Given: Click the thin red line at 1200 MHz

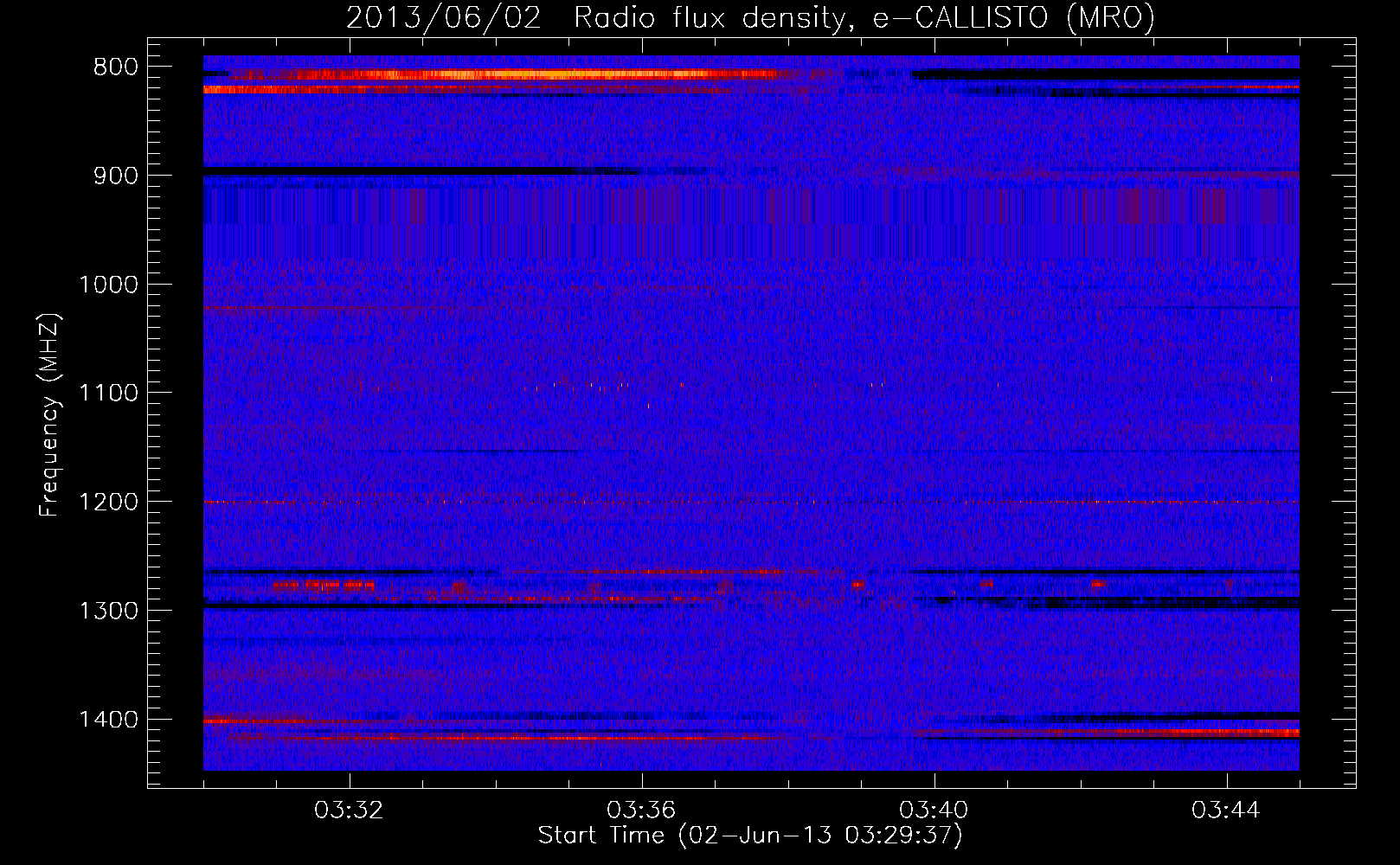Looking at the screenshot, I should pos(751,502).
